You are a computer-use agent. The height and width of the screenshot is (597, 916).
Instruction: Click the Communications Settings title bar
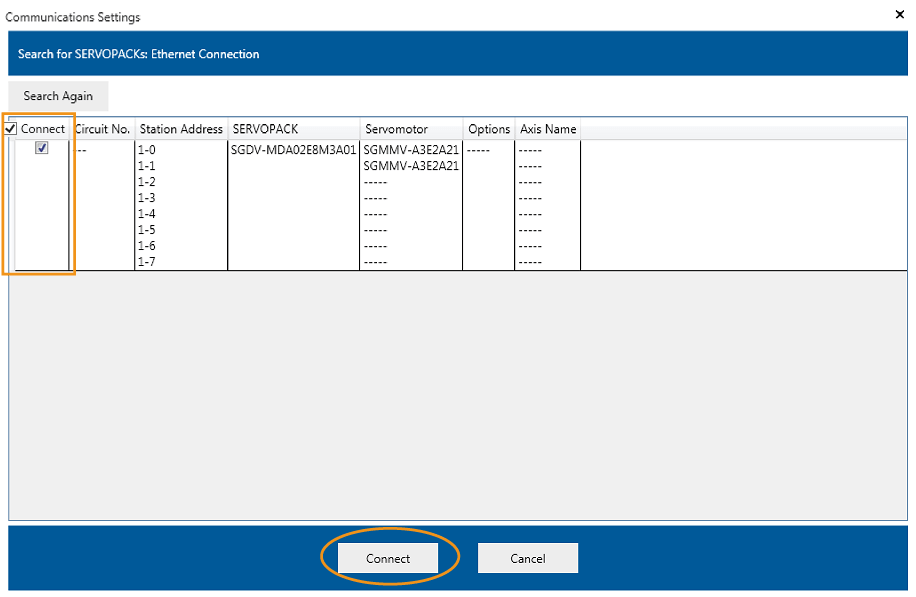point(400,16)
